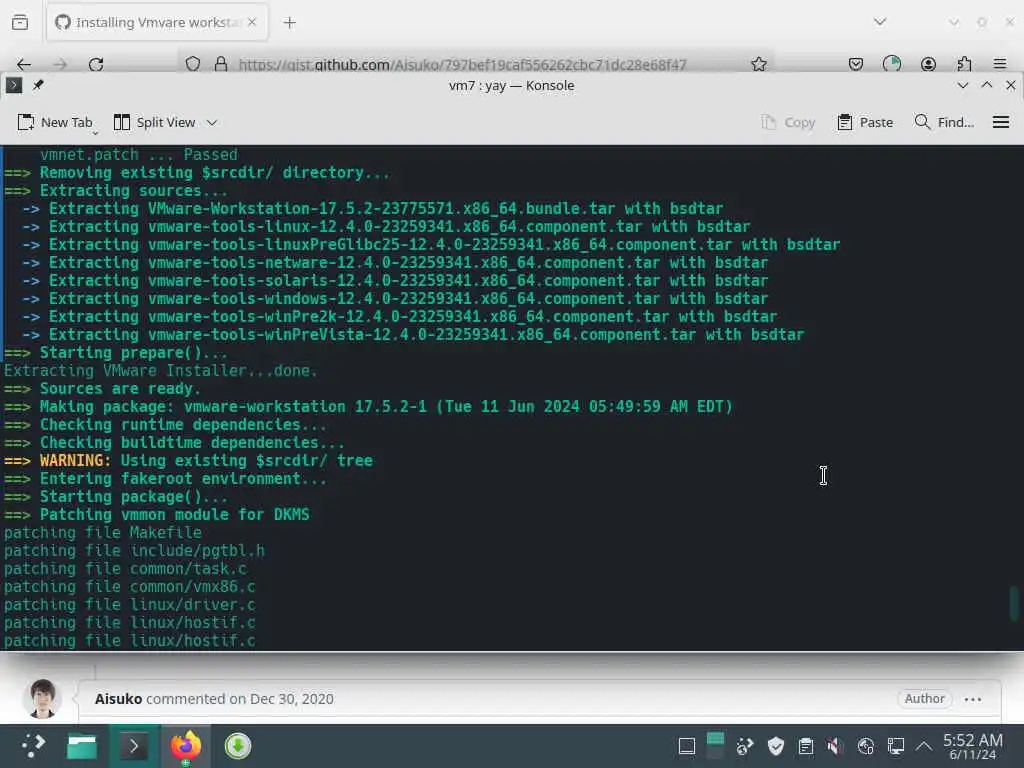Click the virtual desktop pager in tray
The image size is (1024, 768).
[715, 746]
